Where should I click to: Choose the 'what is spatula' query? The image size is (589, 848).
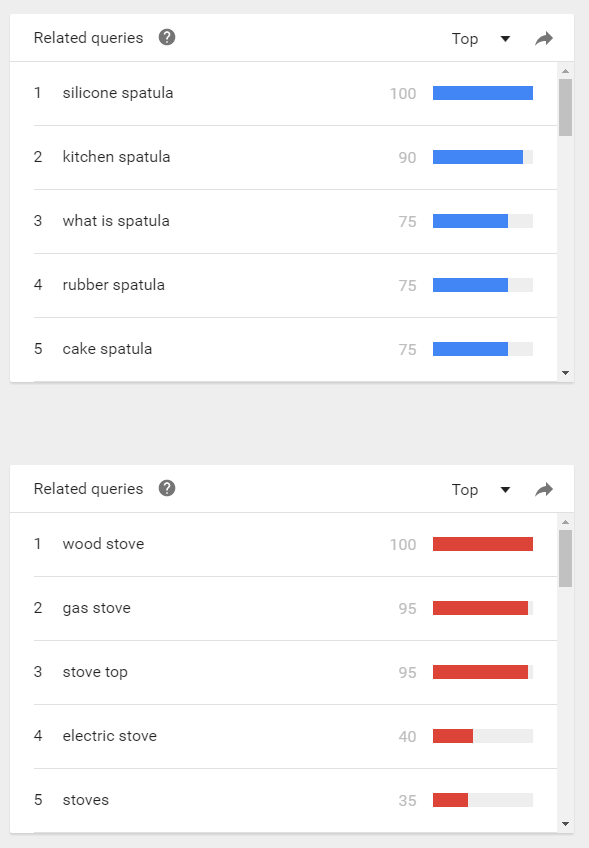116,221
